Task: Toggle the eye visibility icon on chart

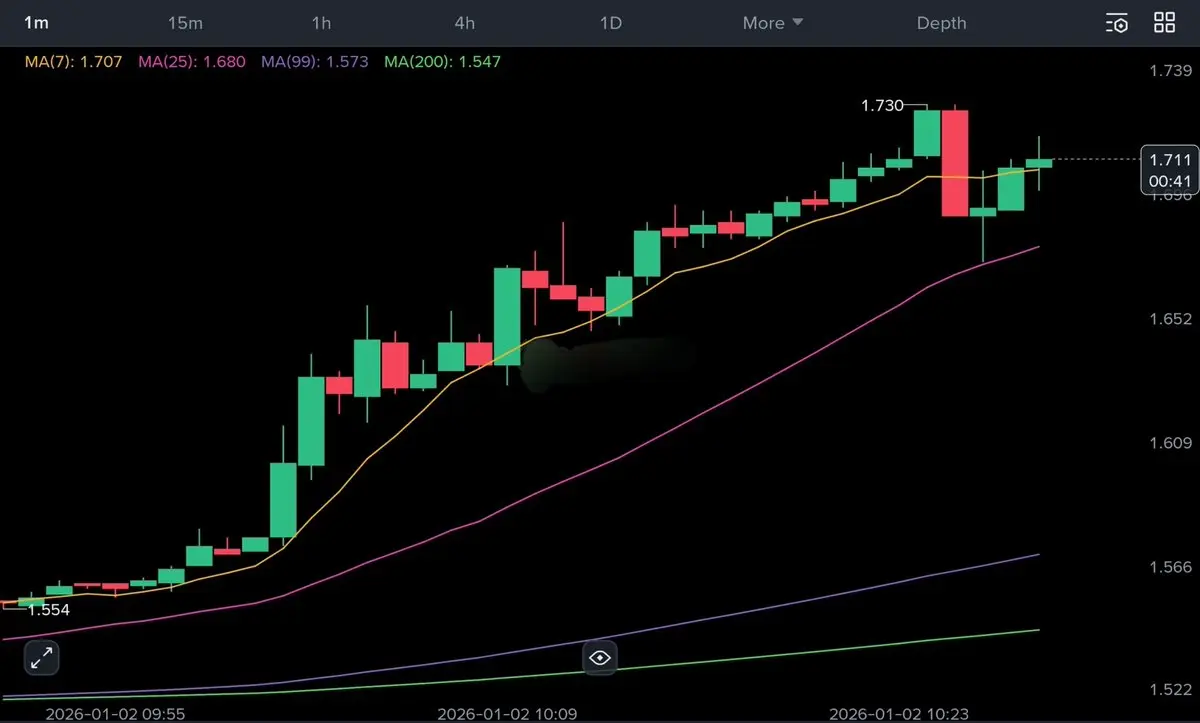Action: [600, 657]
